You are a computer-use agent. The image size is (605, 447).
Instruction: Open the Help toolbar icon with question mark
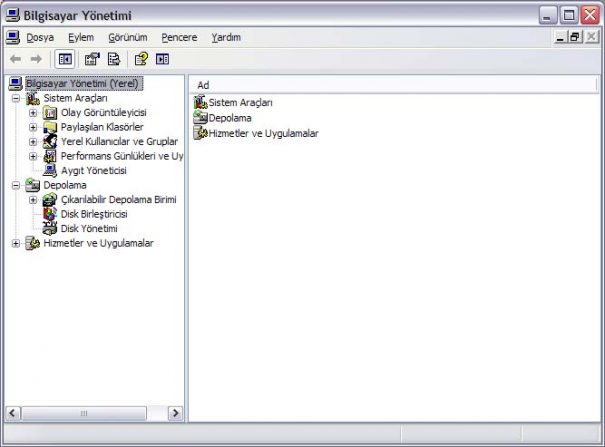(x=141, y=59)
